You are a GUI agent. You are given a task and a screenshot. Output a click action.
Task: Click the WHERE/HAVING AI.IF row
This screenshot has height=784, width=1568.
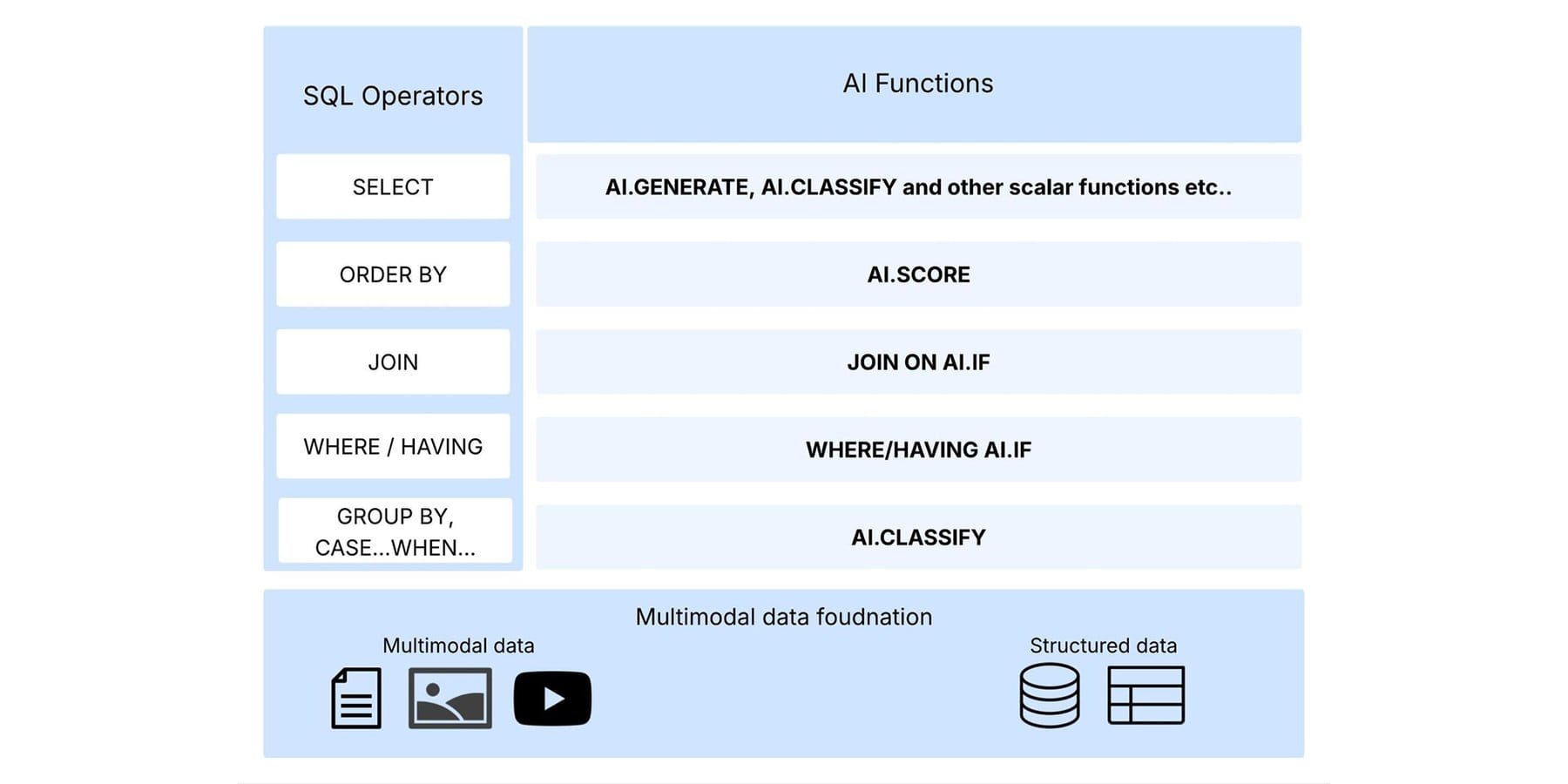(918, 449)
